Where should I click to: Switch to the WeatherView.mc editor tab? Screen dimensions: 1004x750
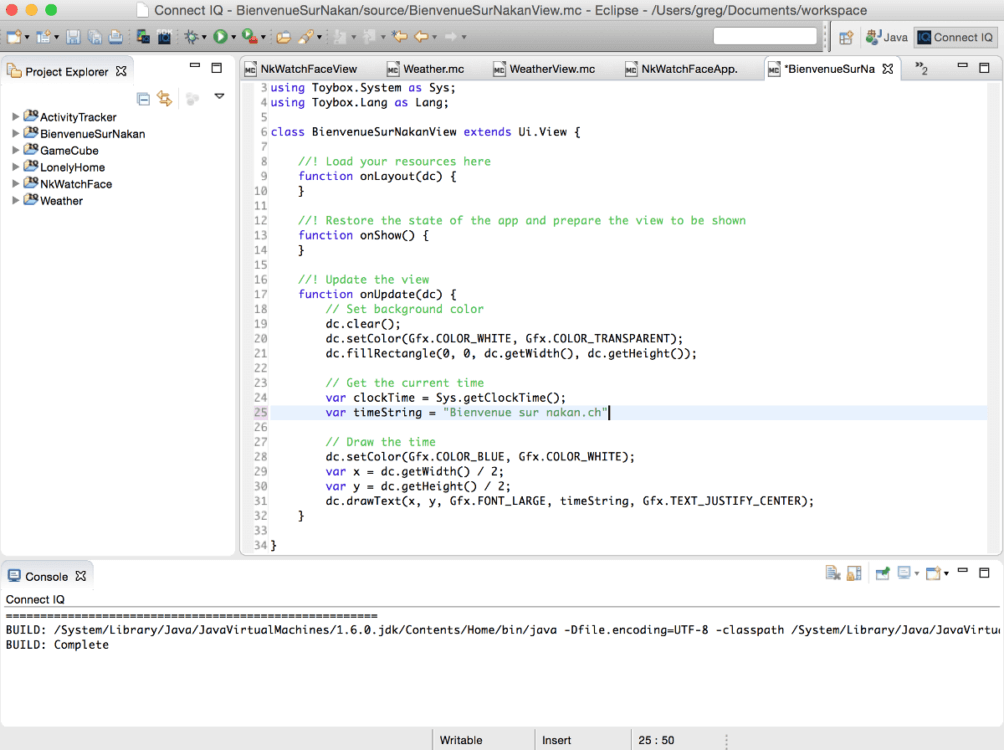pos(551,69)
